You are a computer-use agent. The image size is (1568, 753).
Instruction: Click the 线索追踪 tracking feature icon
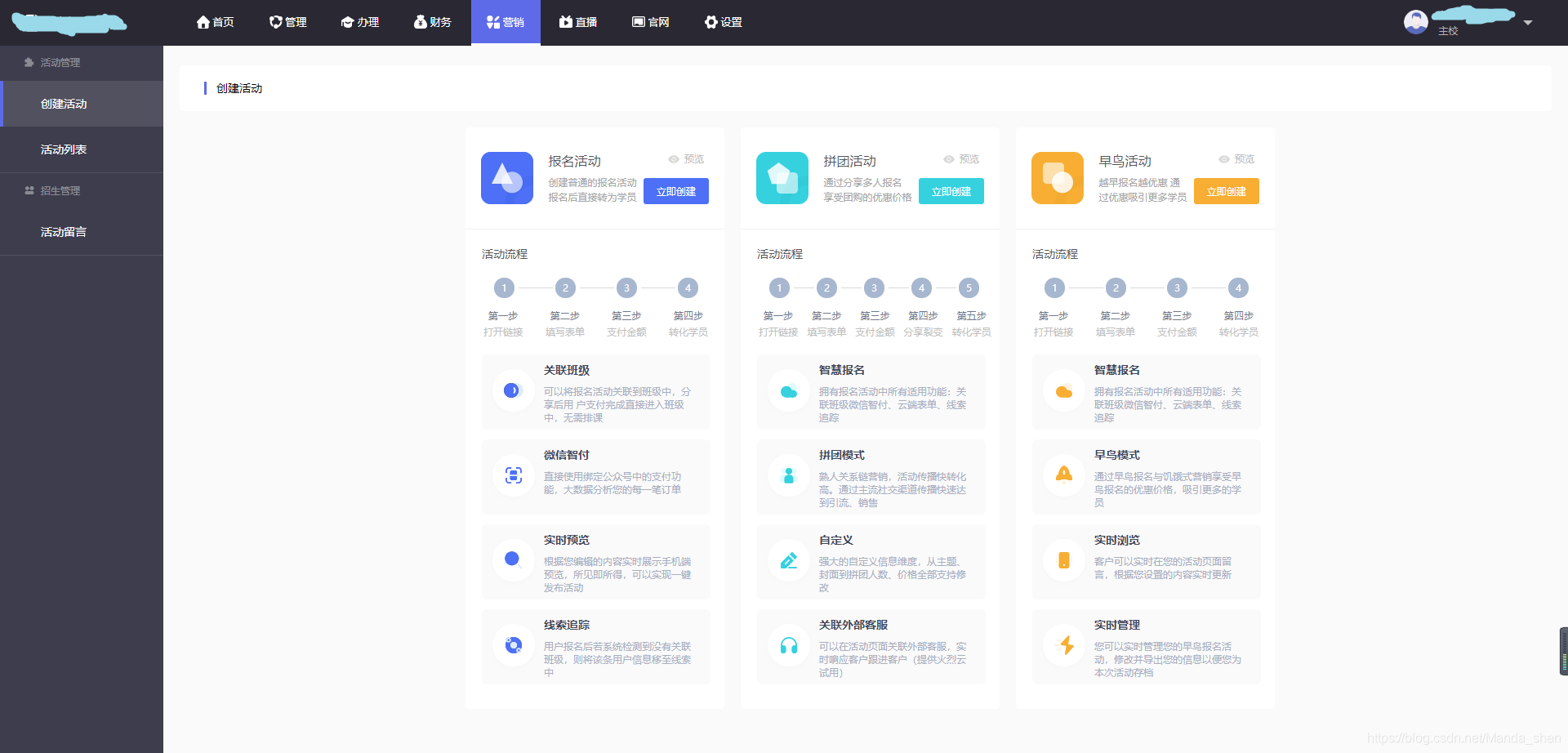coord(513,645)
